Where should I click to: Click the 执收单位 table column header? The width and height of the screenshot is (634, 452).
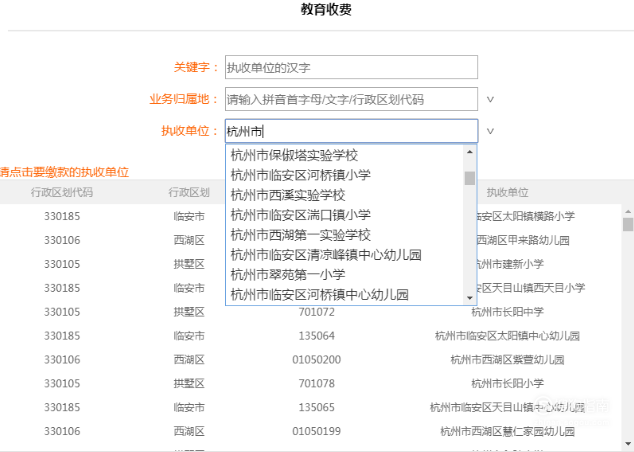pos(507,192)
